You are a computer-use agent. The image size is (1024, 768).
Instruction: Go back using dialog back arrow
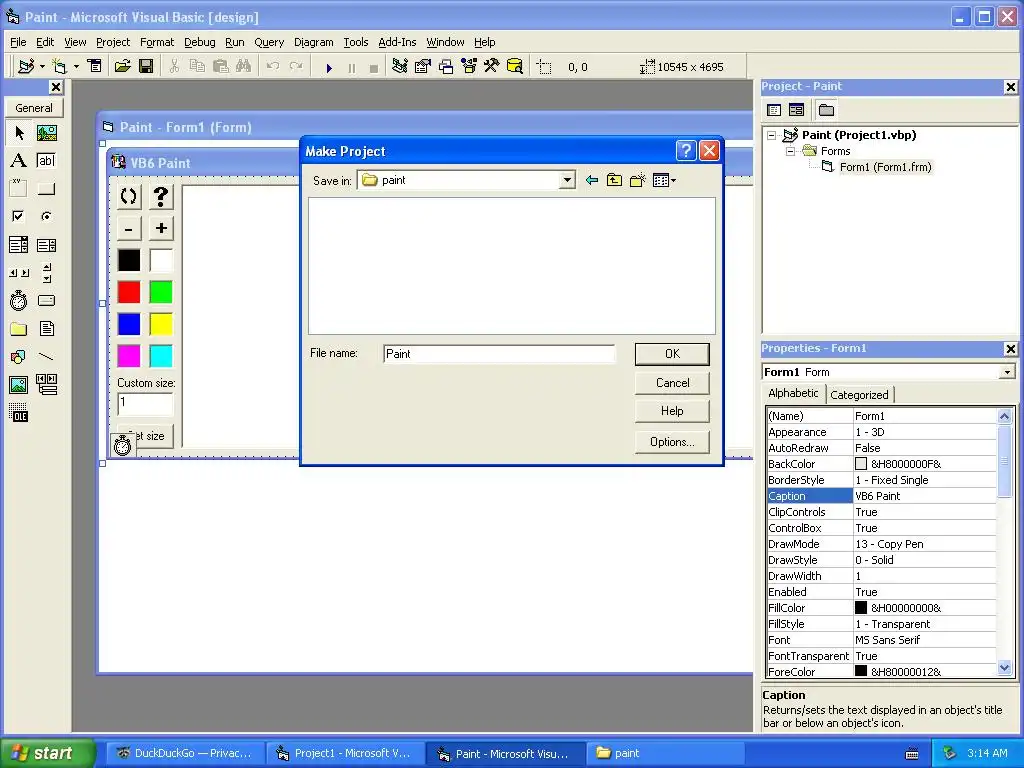tap(592, 180)
